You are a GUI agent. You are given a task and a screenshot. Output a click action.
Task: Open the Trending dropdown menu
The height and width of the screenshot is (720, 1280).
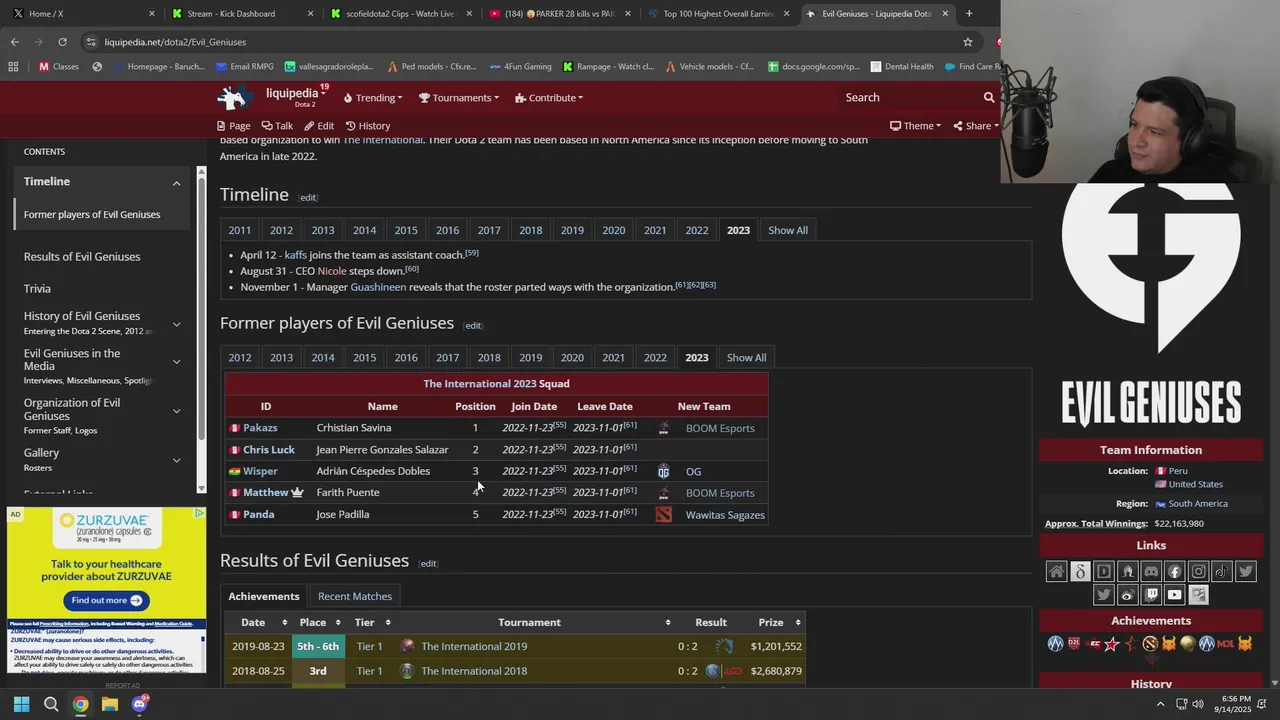(373, 98)
